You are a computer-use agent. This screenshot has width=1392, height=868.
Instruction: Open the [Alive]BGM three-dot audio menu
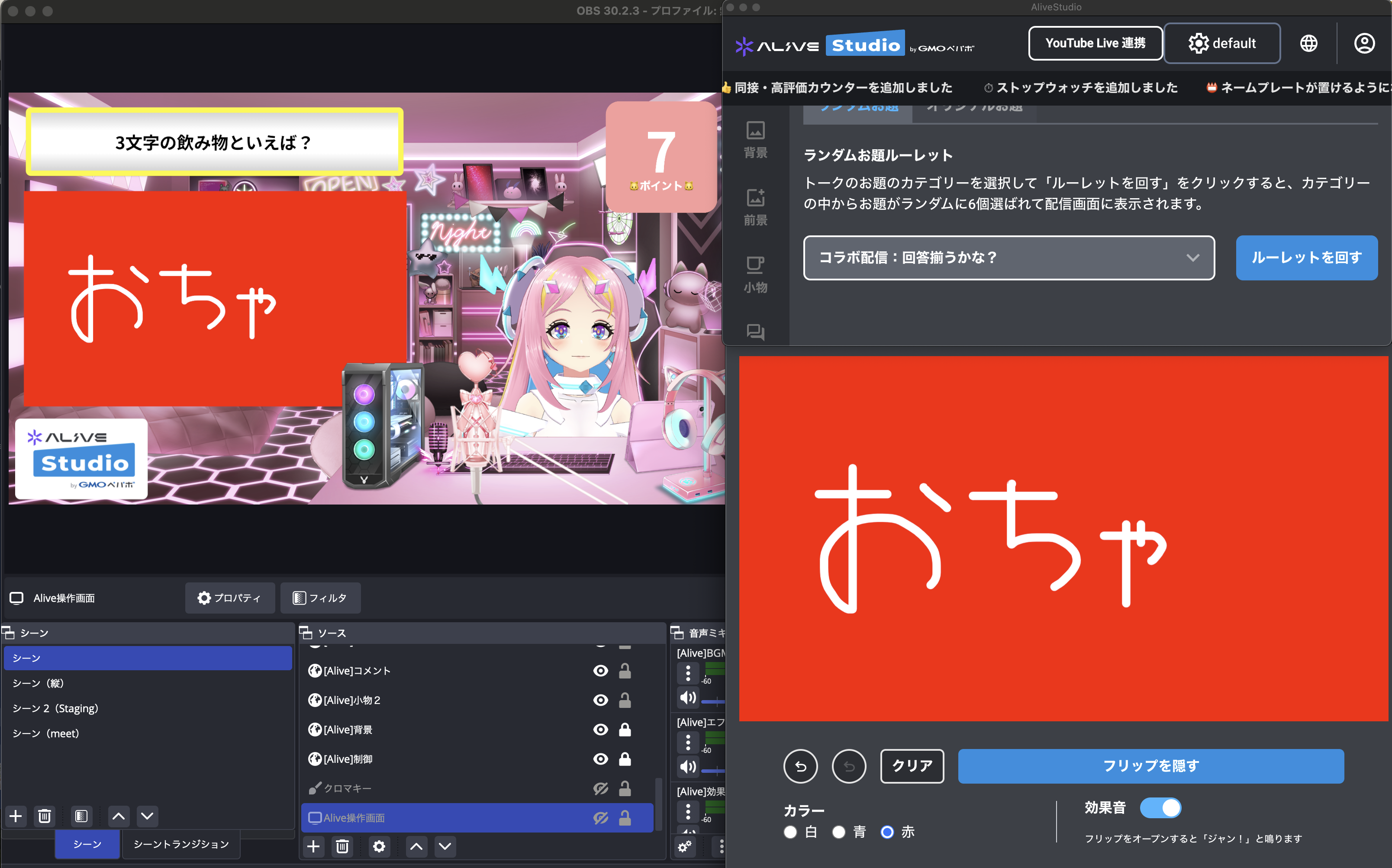pyautogui.click(x=688, y=673)
